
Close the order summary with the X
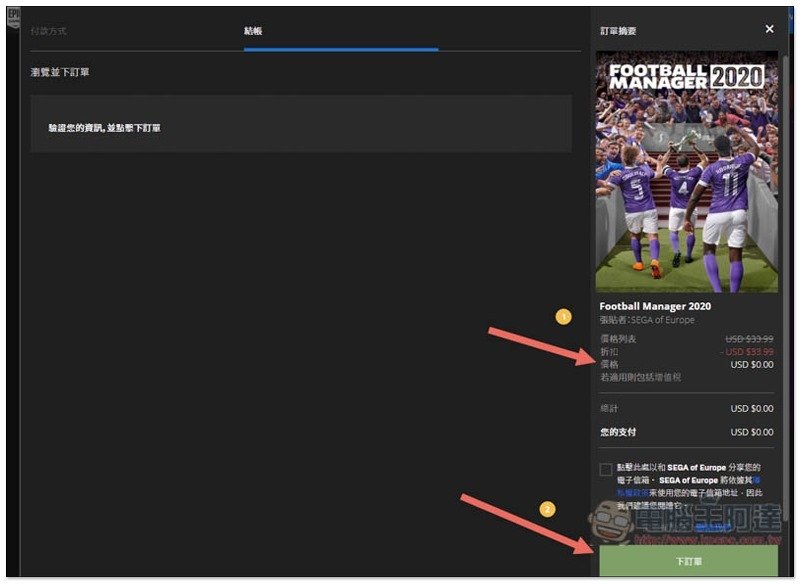(x=768, y=30)
